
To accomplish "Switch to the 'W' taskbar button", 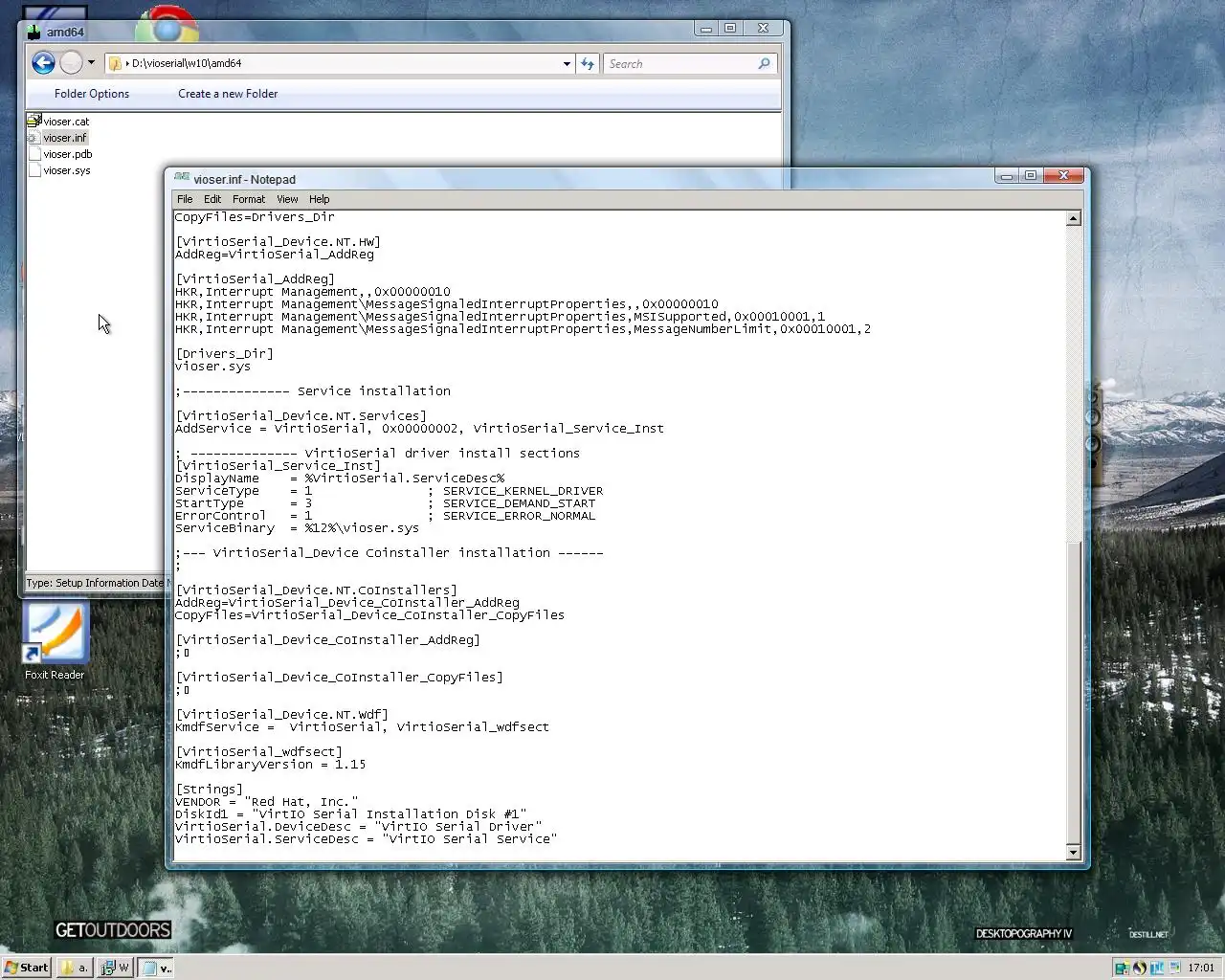I will coord(115,968).
